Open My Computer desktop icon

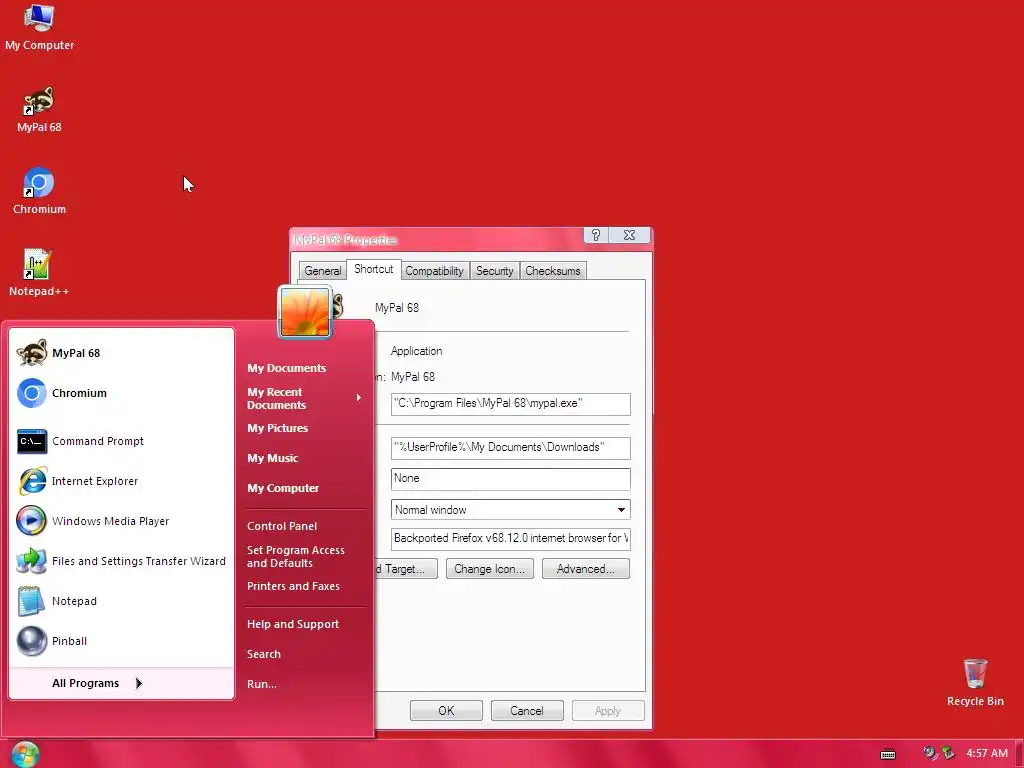(39, 27)
